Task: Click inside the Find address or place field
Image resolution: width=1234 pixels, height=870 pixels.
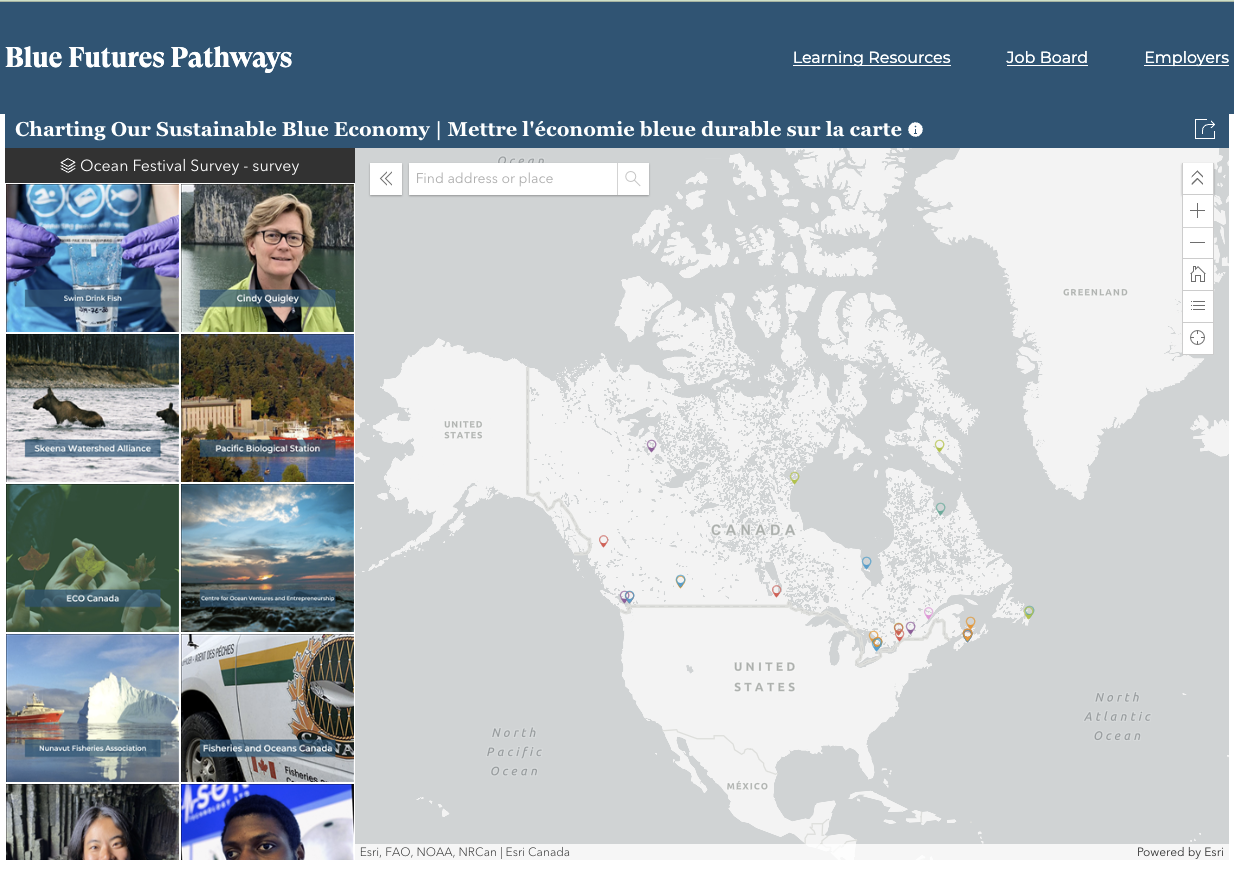Action: (x=513, y=179)
